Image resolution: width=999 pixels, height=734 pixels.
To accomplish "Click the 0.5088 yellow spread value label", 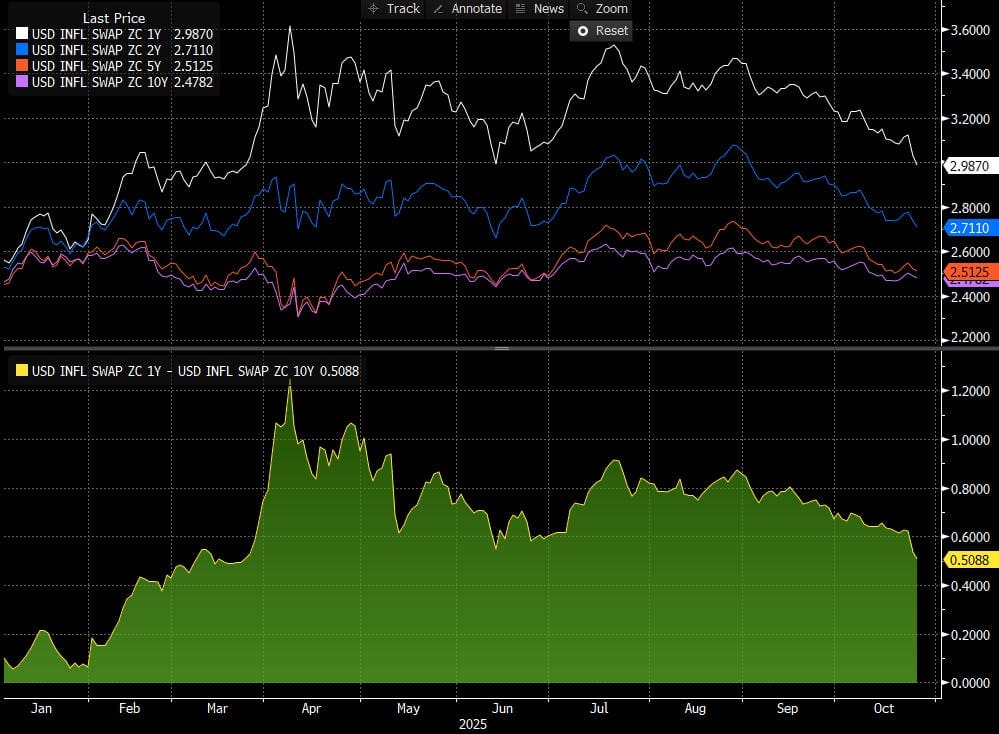I will pyautogui.click(x=970, y=560).
